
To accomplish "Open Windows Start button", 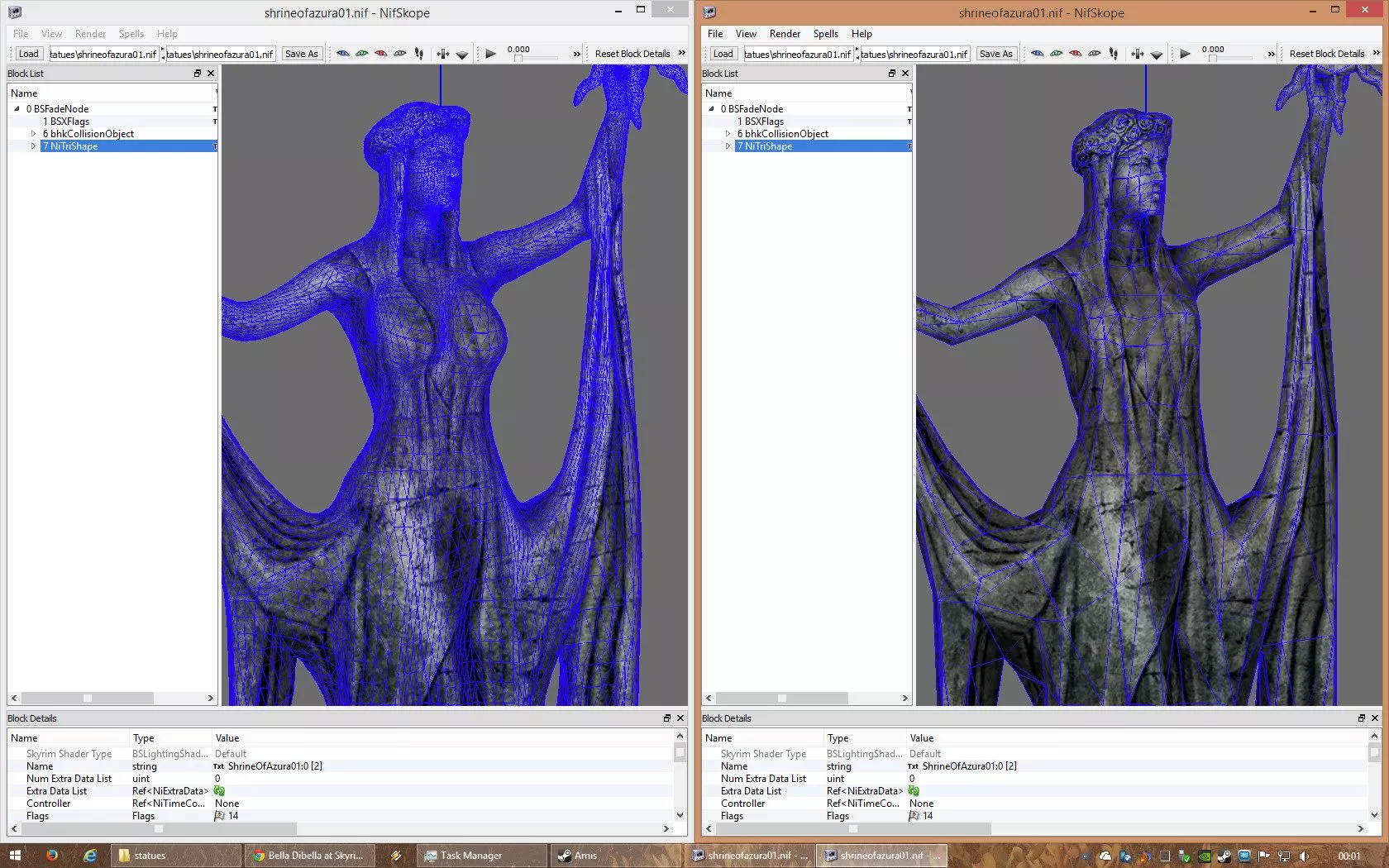I will 15,856.
